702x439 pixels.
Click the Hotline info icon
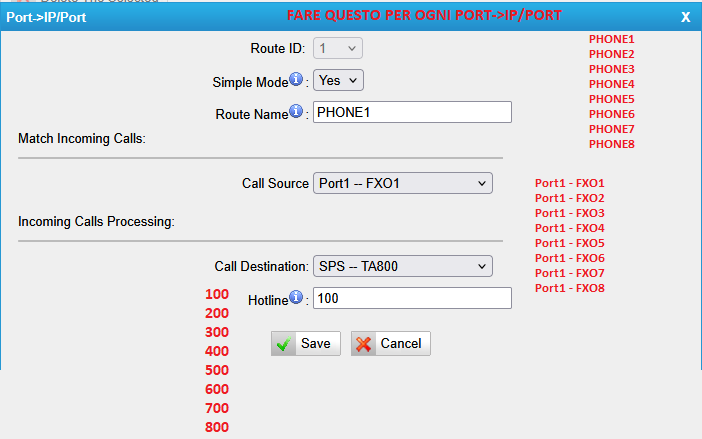[296, 297]
